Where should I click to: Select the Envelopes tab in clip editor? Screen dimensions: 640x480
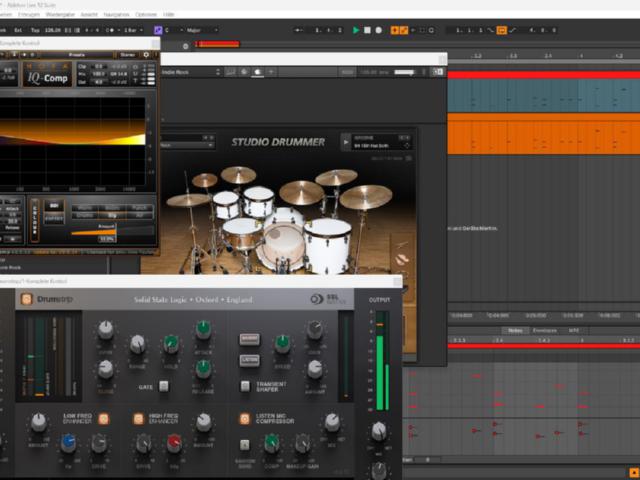click(x=545, y=331)
